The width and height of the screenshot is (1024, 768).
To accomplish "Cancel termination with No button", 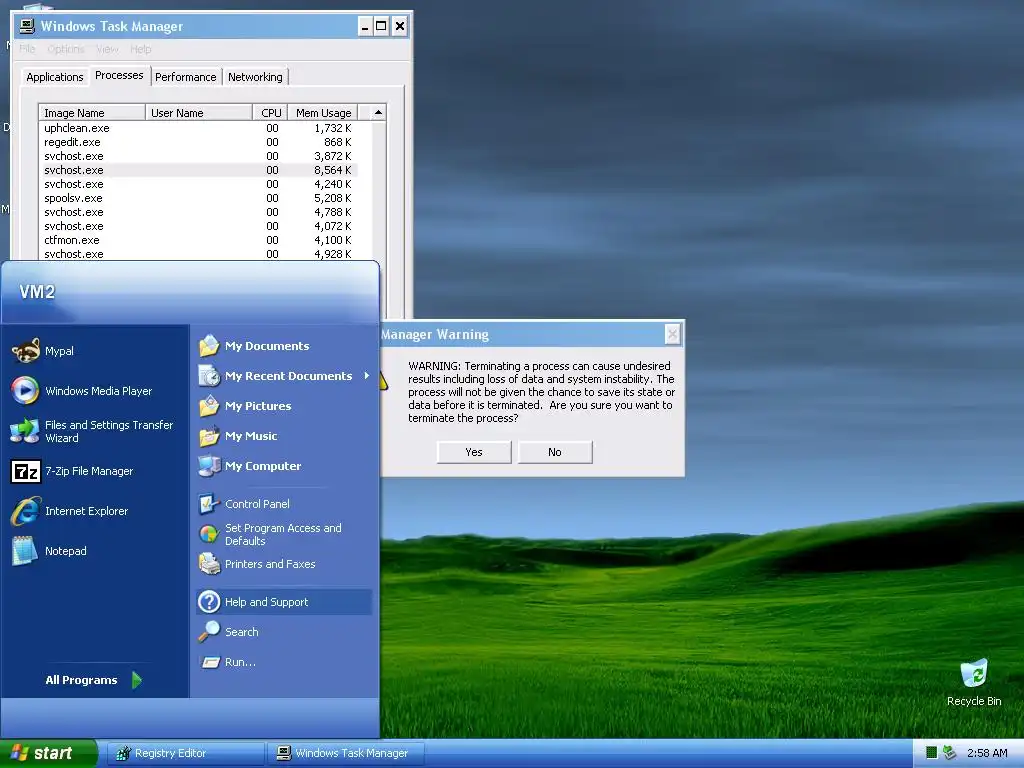I will 554,452.
